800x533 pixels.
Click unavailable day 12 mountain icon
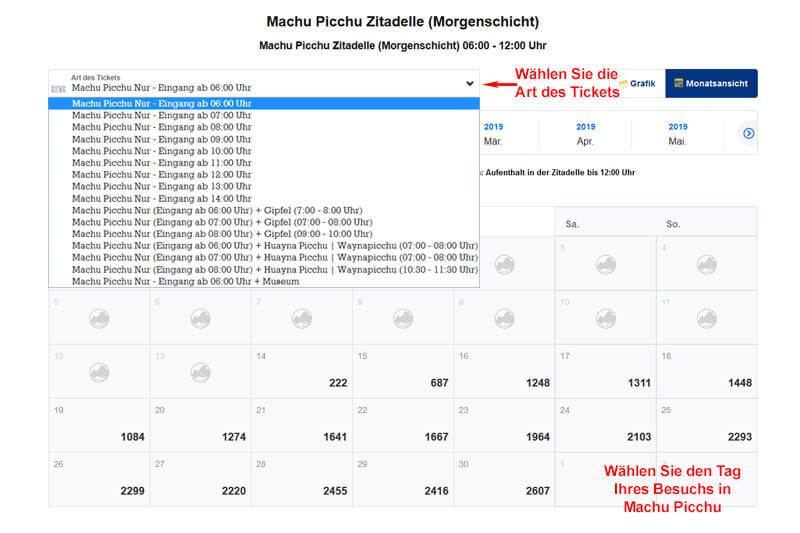99,372
